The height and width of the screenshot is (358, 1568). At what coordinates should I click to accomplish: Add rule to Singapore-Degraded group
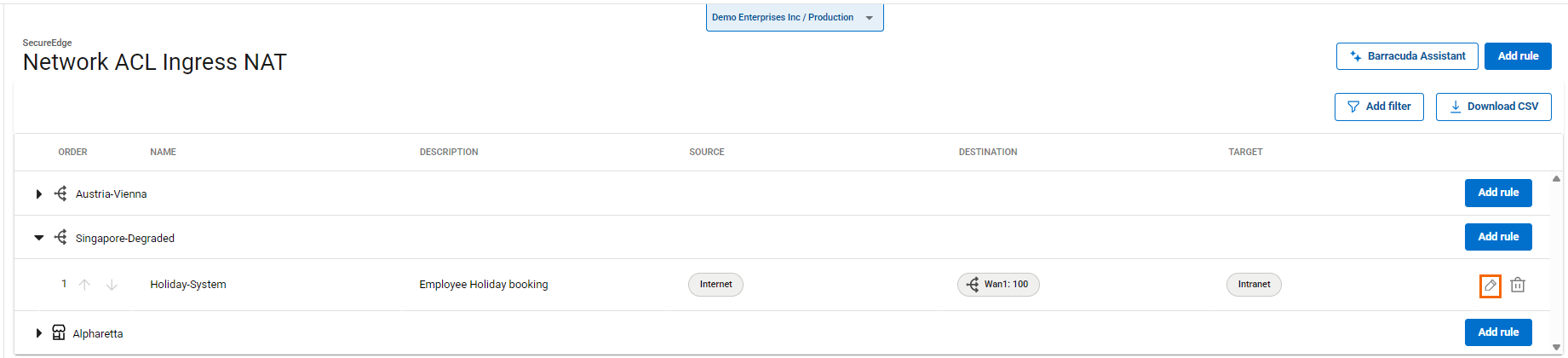tap(1497, 237)
